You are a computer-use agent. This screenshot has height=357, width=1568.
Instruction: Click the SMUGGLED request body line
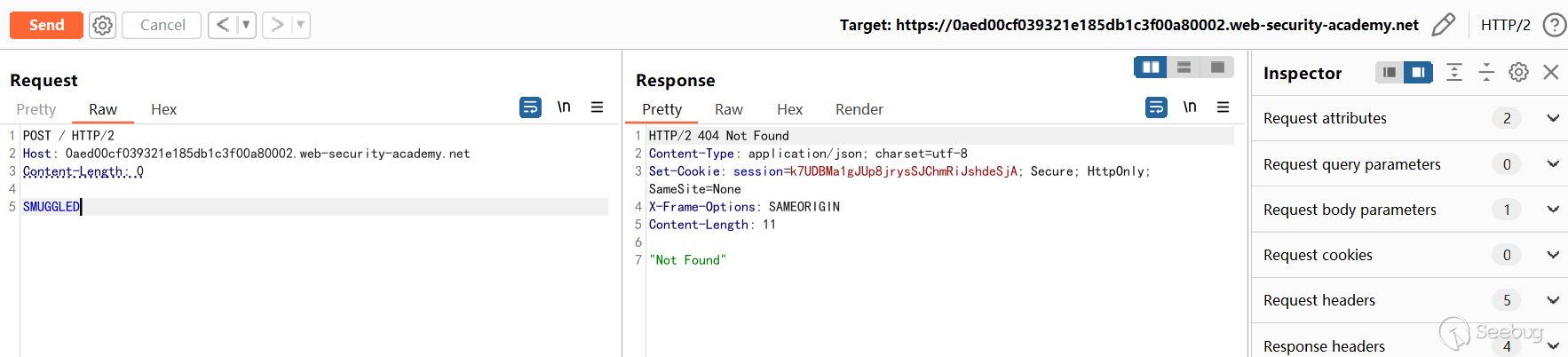pyautogui.click(x=51, y=207)
